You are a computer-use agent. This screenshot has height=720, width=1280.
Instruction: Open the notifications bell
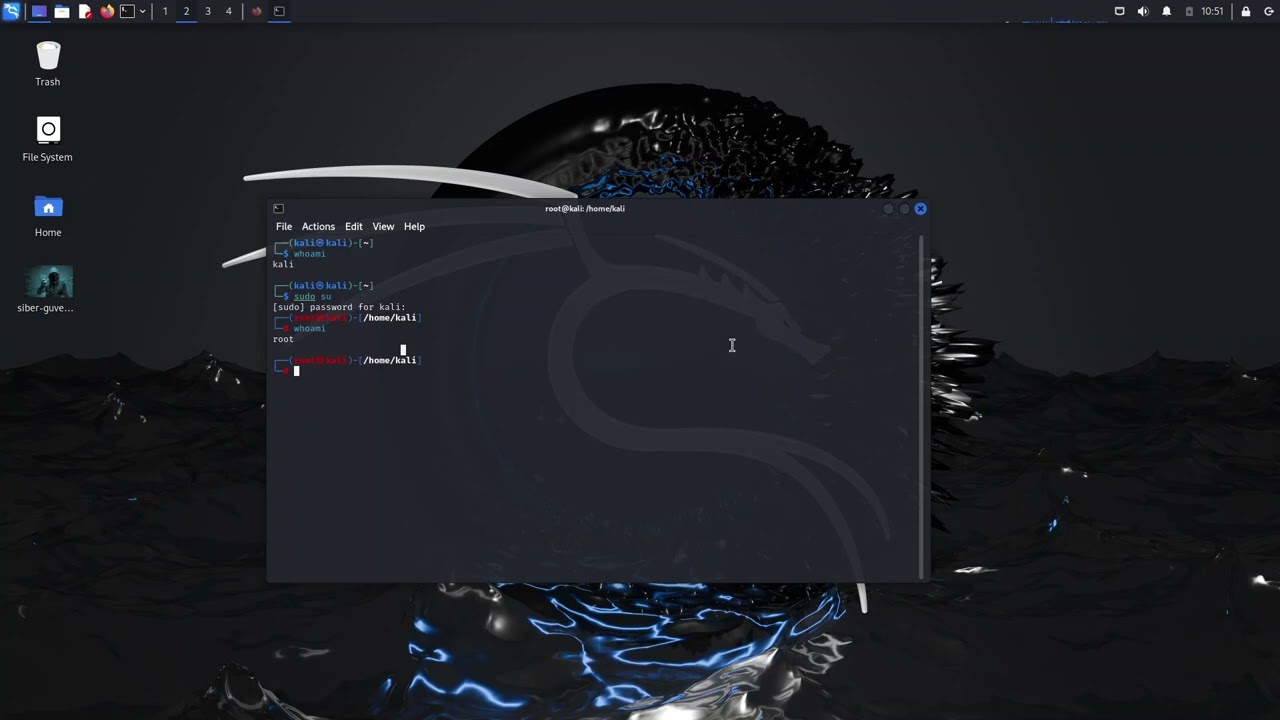pyautogui.click(x=1166, y=11)
